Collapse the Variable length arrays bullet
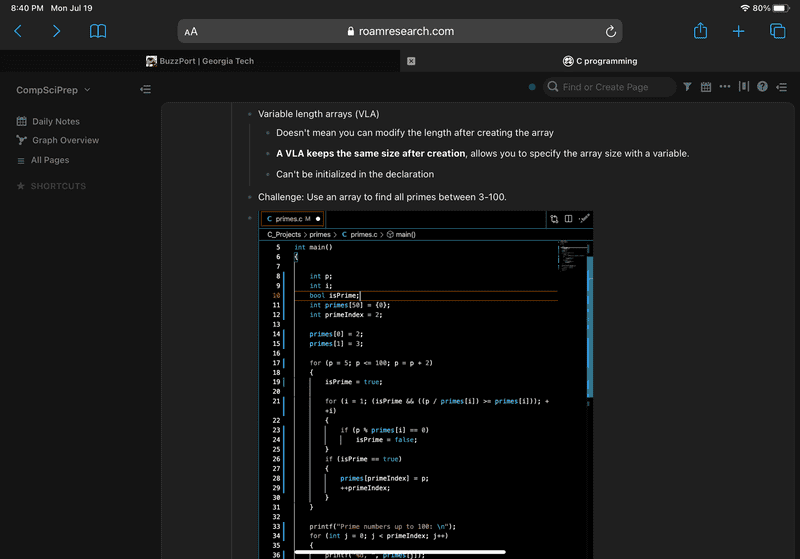 [250, 114]
